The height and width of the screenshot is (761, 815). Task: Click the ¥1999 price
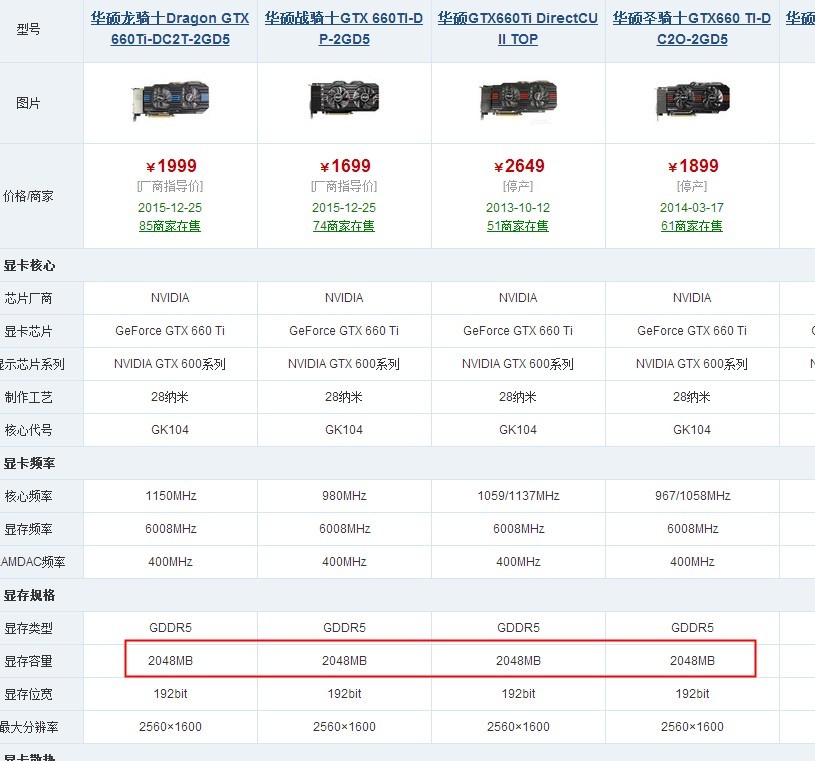pyautogui.click(x=171, y=166)
